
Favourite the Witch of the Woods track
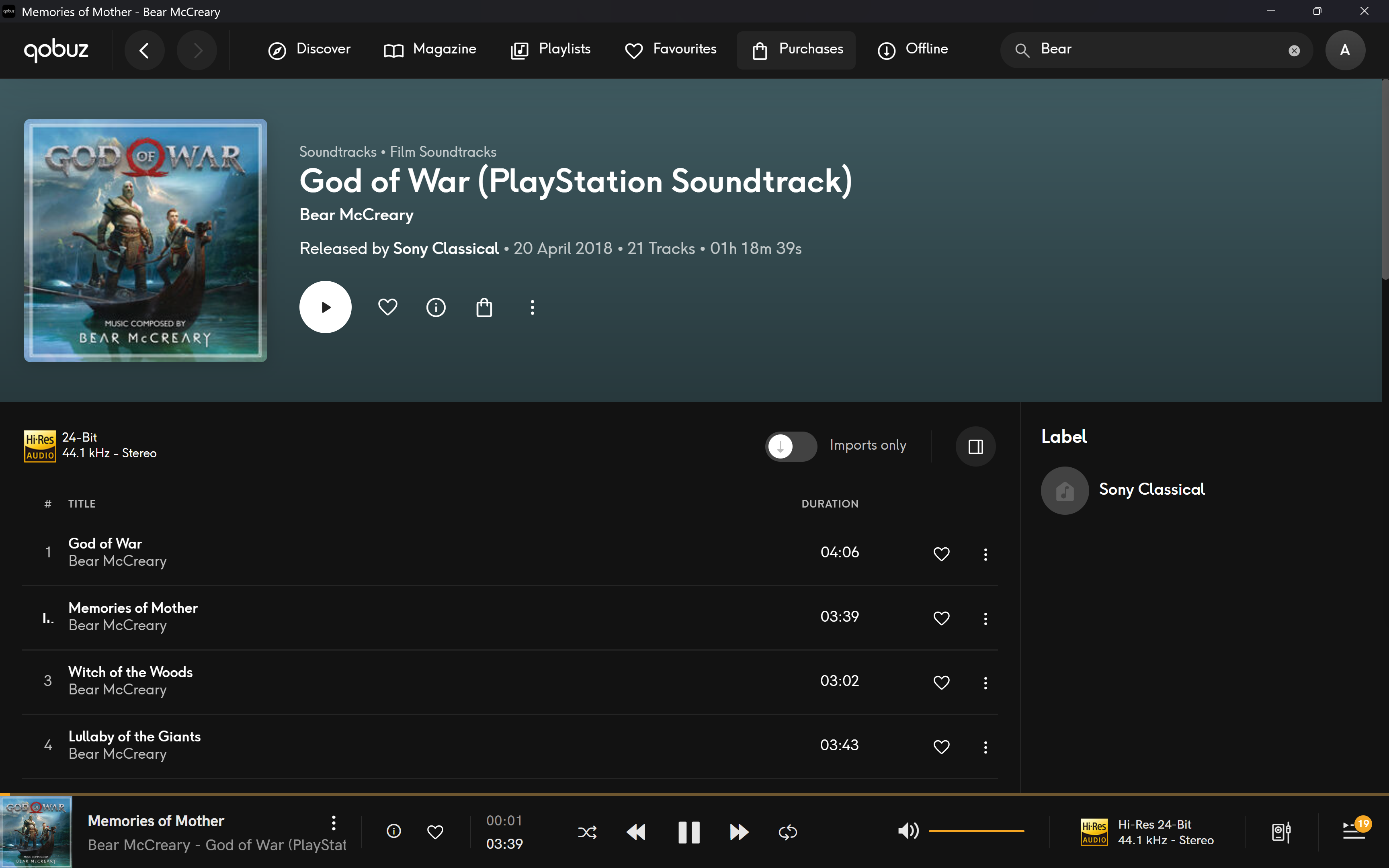click(x=941, y=682)
